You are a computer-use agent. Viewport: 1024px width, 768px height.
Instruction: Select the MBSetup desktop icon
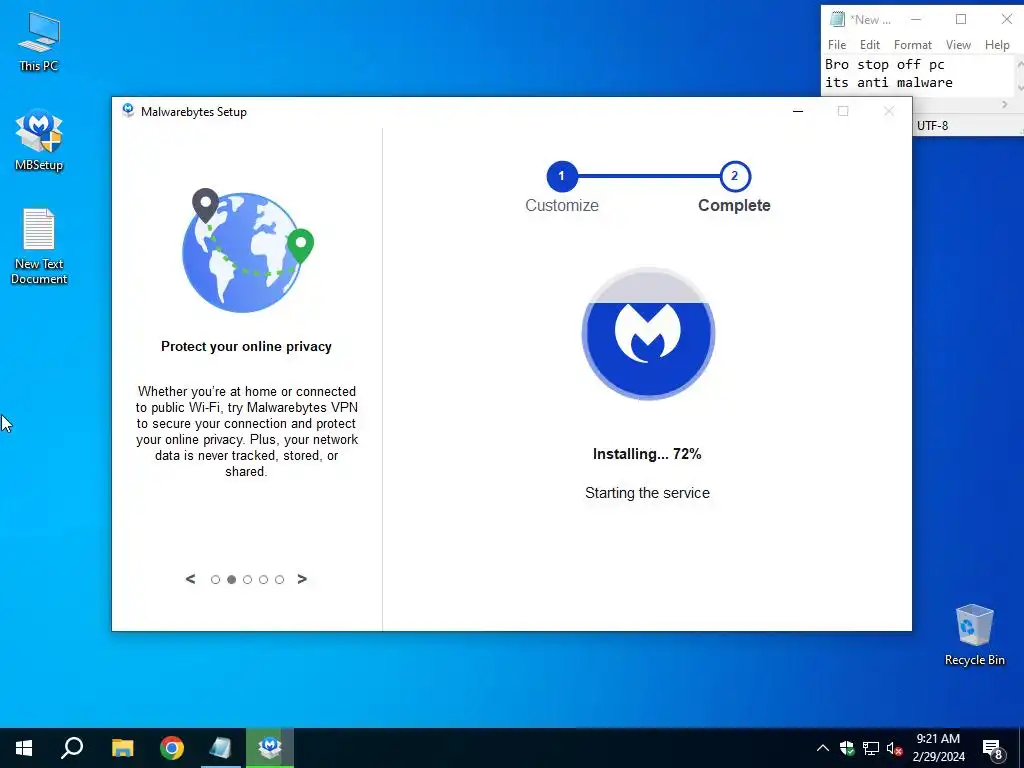coord(39,140)
